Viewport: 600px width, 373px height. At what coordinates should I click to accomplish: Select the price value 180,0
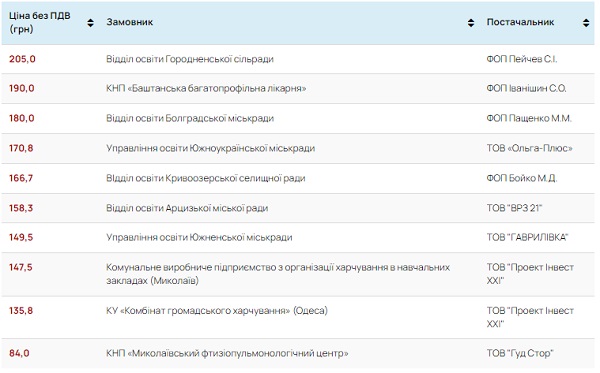coord(22,118)
